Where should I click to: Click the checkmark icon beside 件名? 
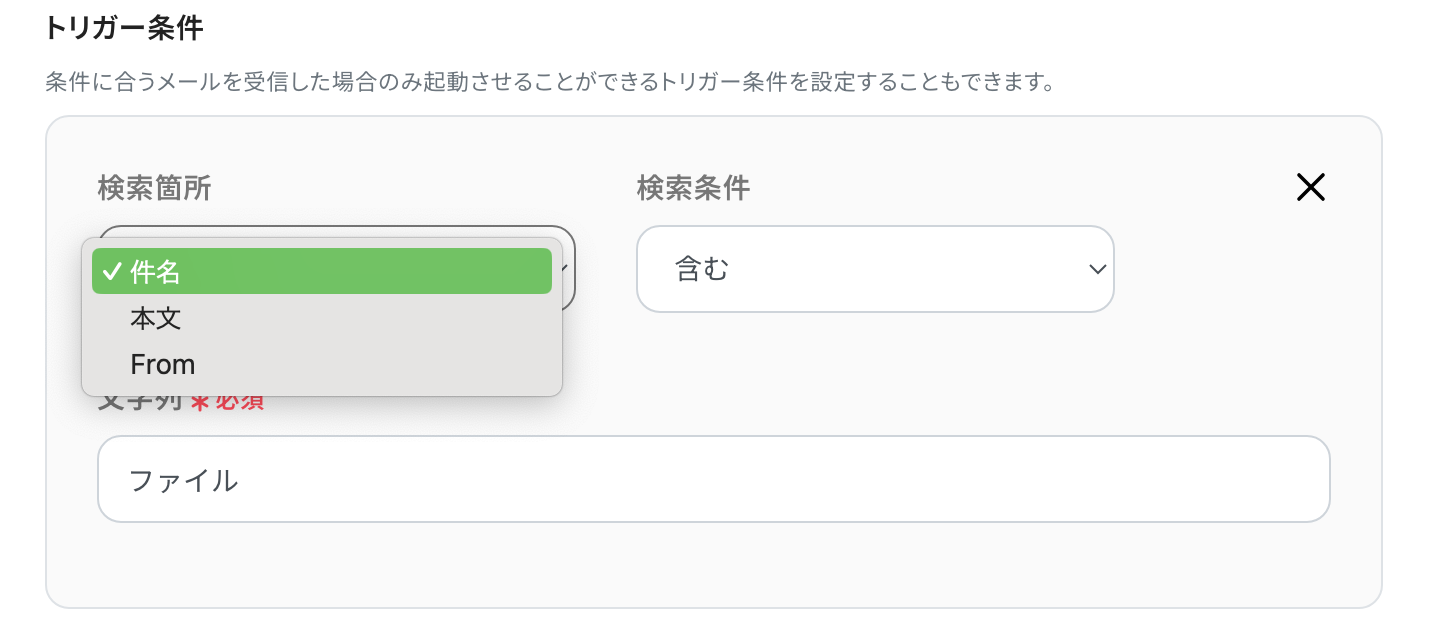point(112,271)
